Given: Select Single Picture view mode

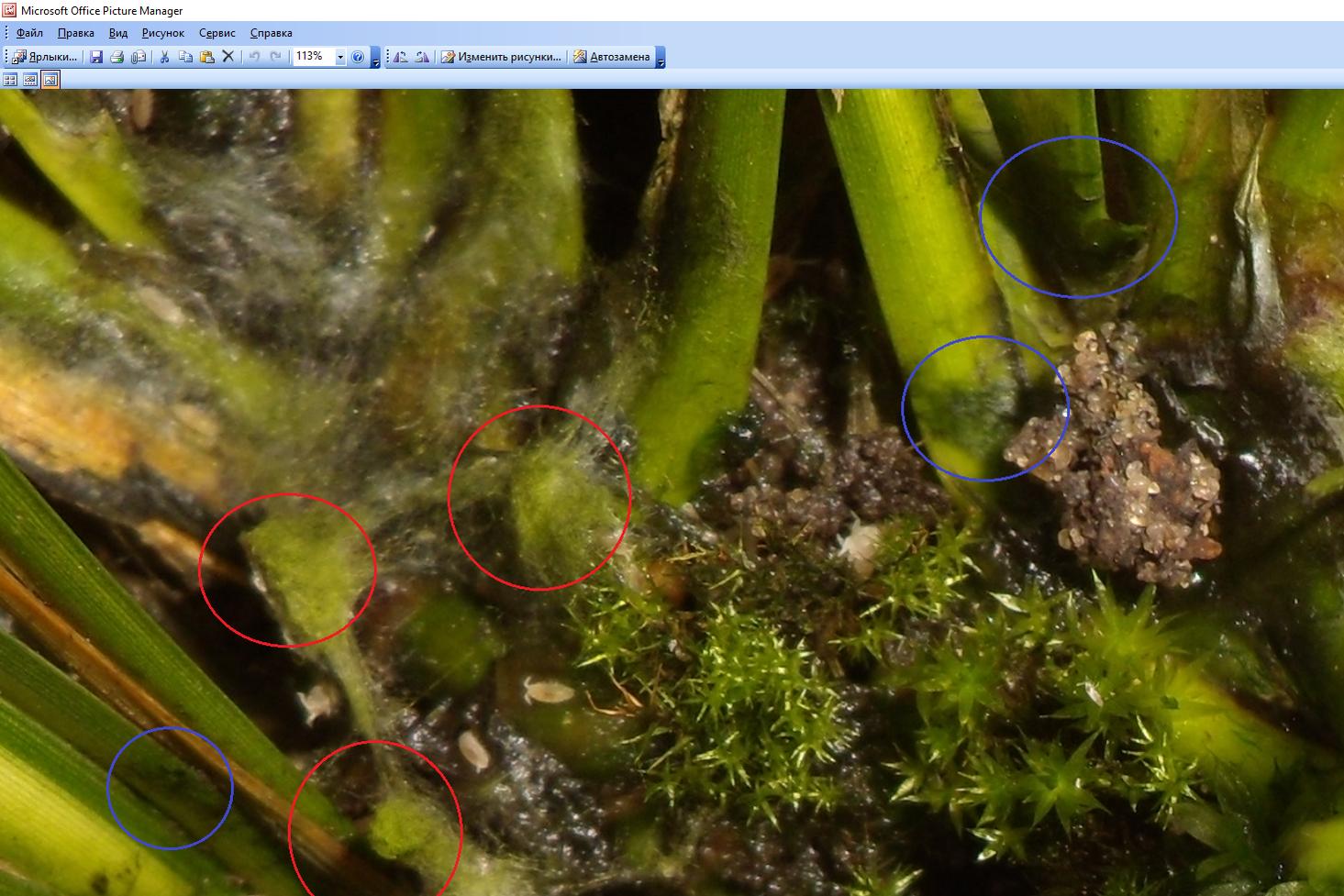Looking at the screenshot, I should (x=50, y=80).
